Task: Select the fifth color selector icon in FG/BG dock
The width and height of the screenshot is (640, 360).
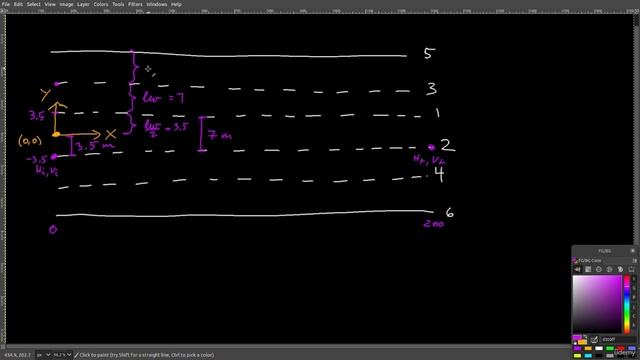Action: [x=620, y=269]
